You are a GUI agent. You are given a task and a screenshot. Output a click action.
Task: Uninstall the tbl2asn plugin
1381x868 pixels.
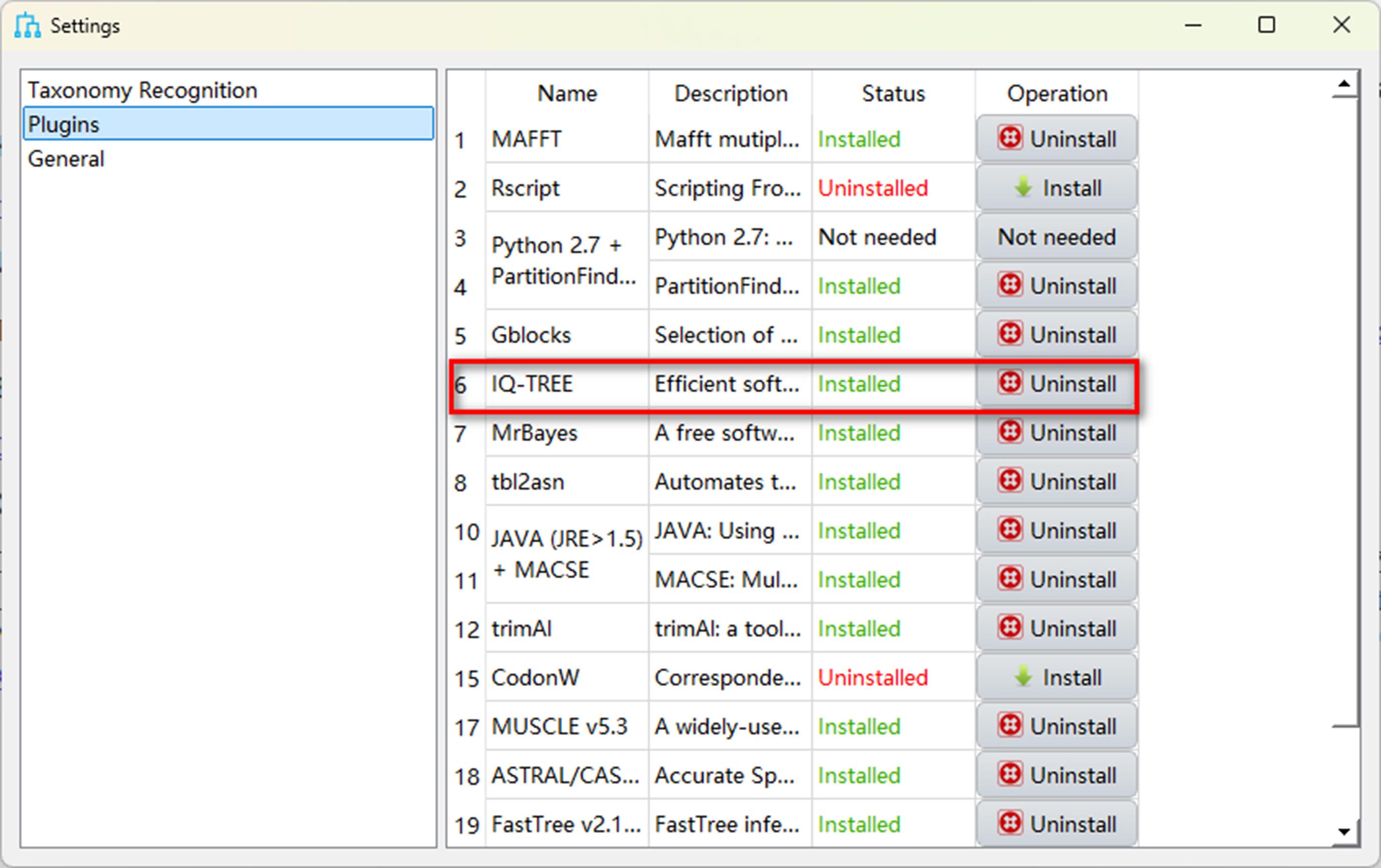pyautogui.click(x=1056, y=481)
